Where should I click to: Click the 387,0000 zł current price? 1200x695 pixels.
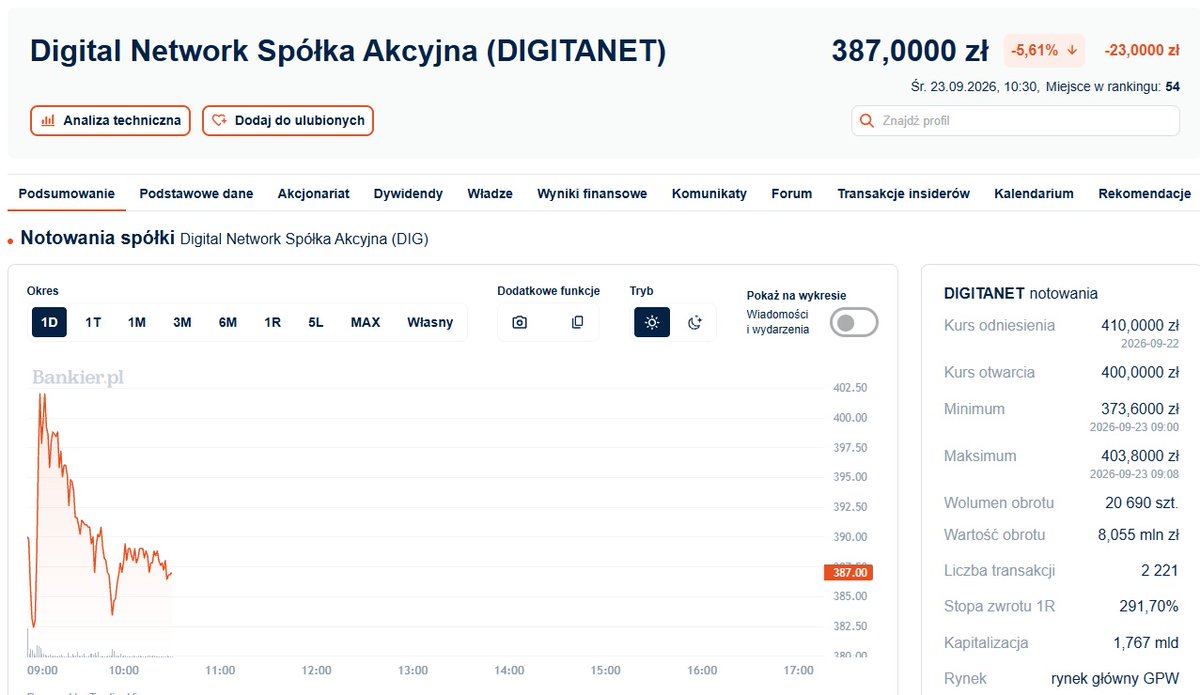pos(910,51)
